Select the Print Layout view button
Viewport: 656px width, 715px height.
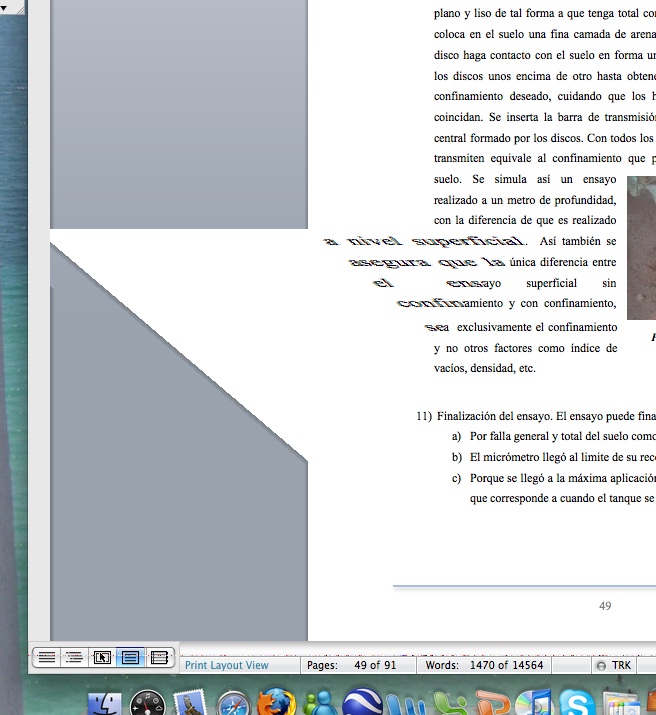130,658
